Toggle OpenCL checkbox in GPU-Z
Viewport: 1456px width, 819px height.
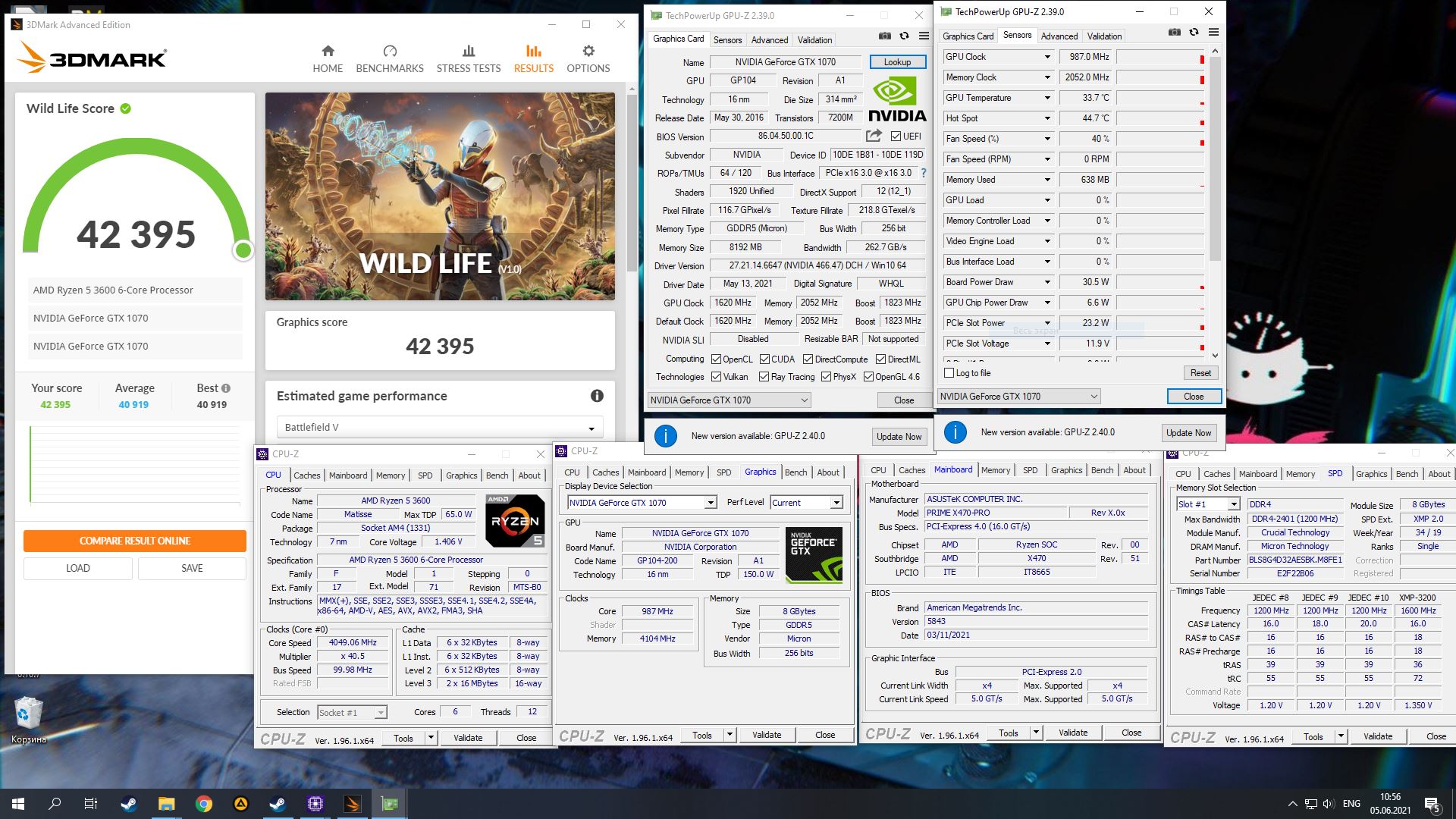tap(716, 359)
